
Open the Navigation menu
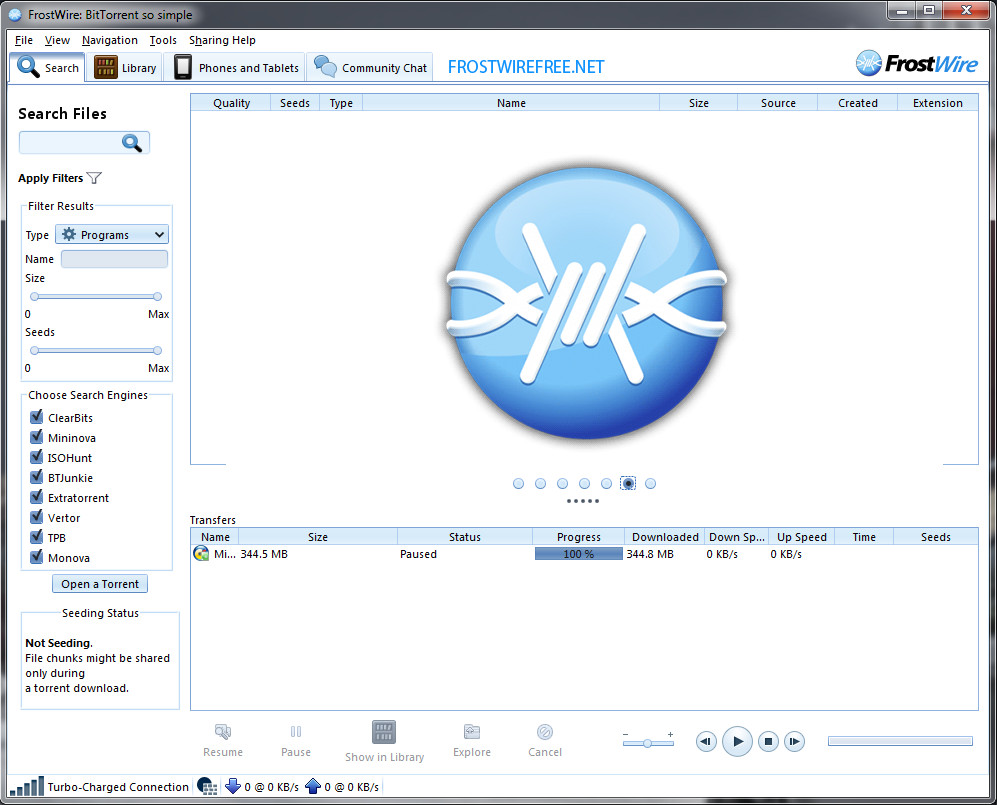(109, 40)
